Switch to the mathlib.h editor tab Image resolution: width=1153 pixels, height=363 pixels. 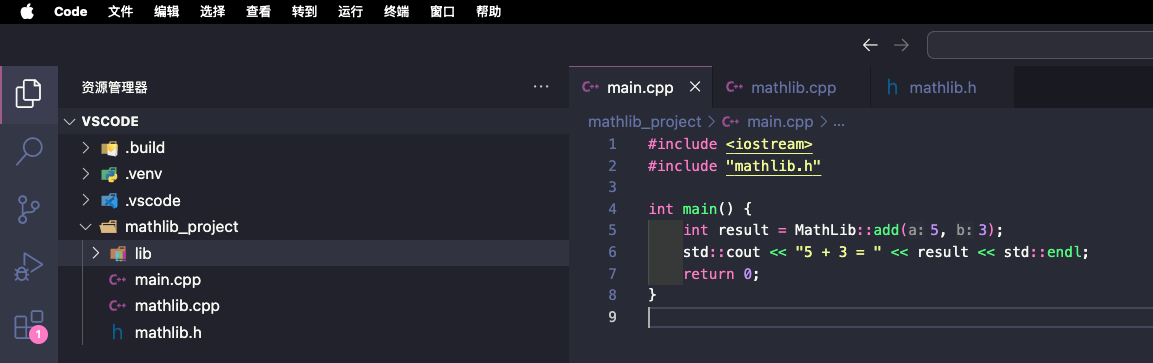point(943,87)
